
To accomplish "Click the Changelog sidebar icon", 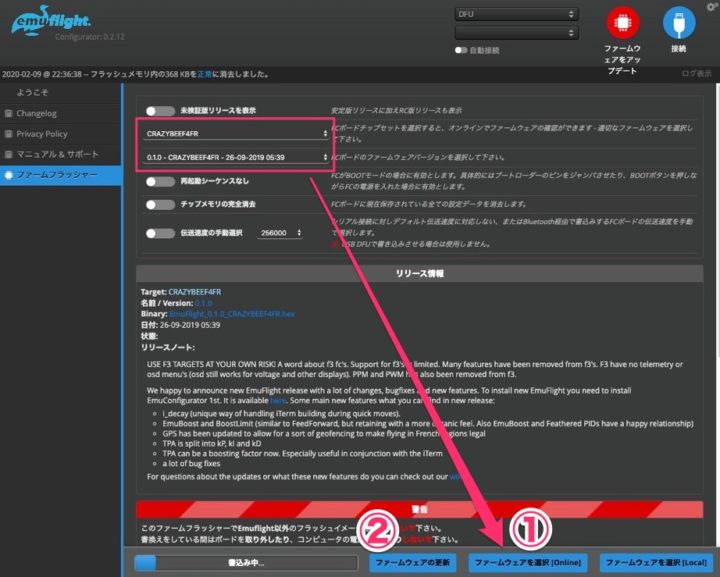I will (x=9, y=113).
